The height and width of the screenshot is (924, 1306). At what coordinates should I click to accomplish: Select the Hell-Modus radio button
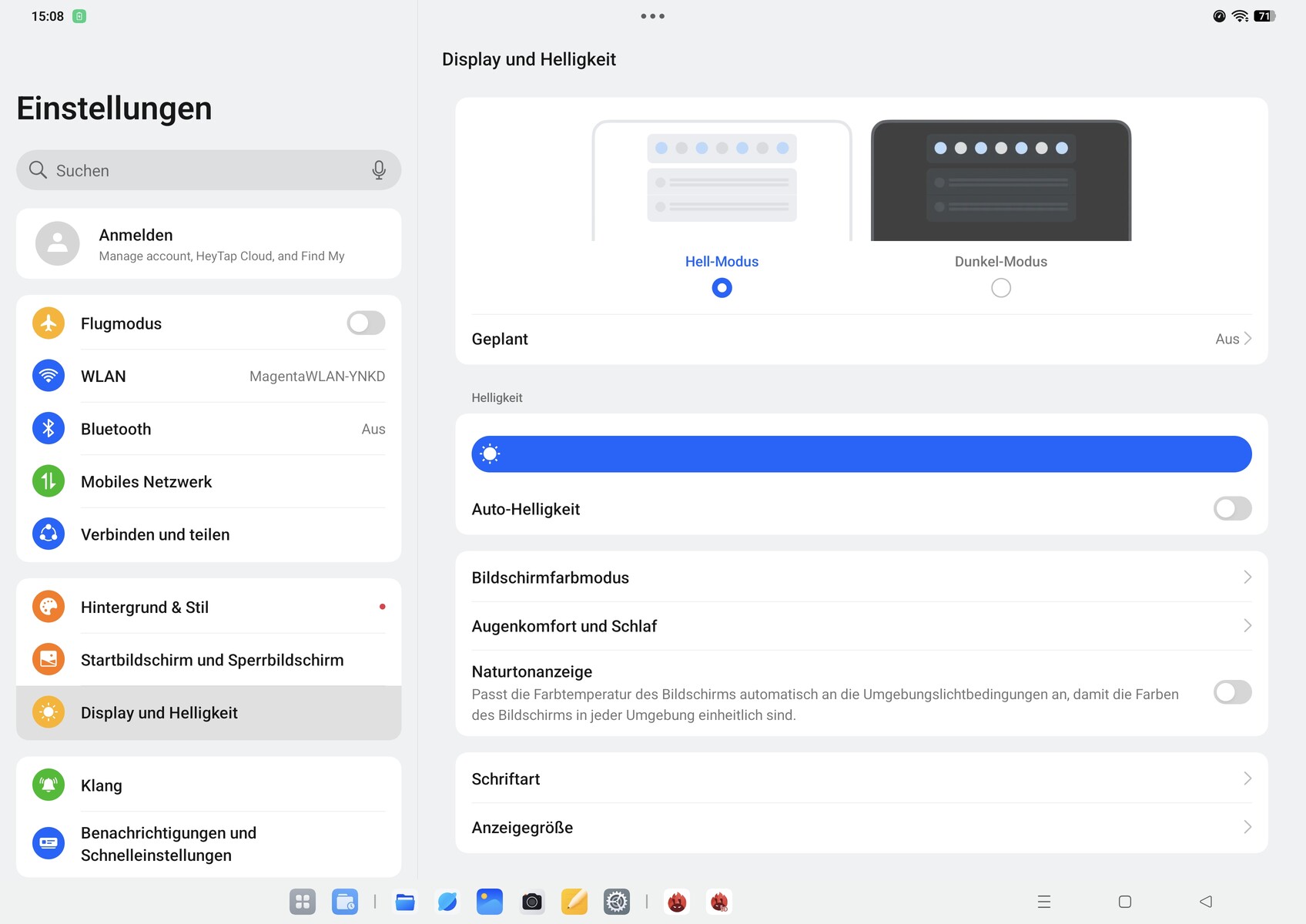tap(722, 288)
